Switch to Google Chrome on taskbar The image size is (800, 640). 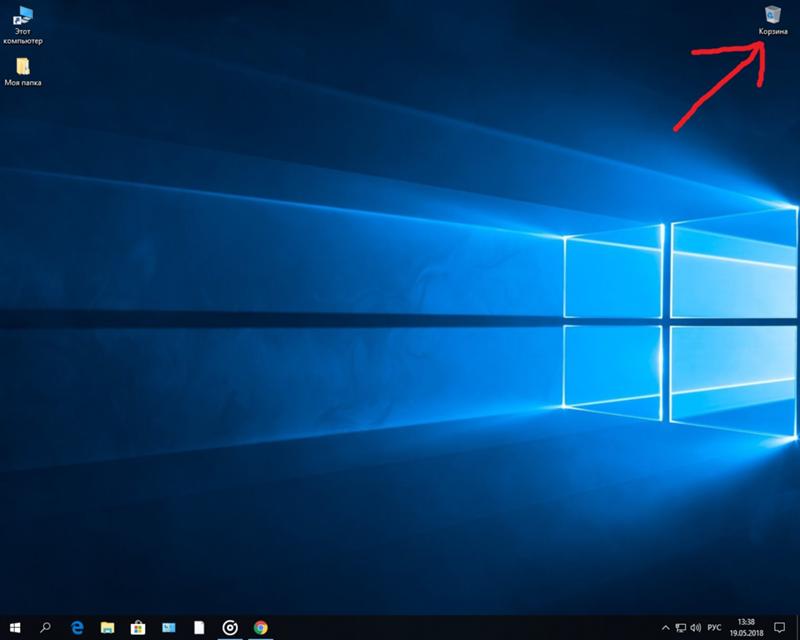261,627
